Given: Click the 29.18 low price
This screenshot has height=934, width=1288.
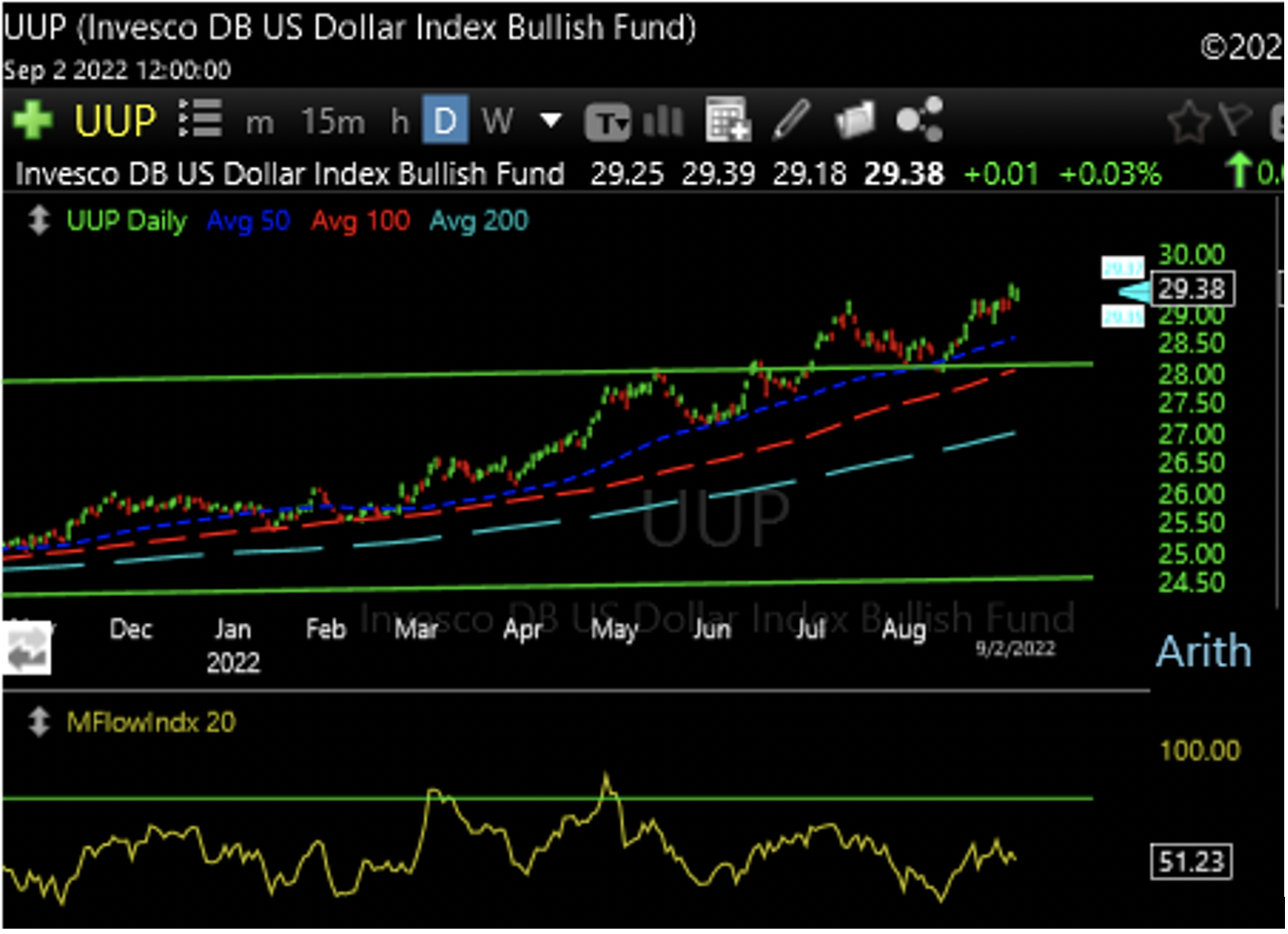Looking at the screenshot, I should point(810,174).
